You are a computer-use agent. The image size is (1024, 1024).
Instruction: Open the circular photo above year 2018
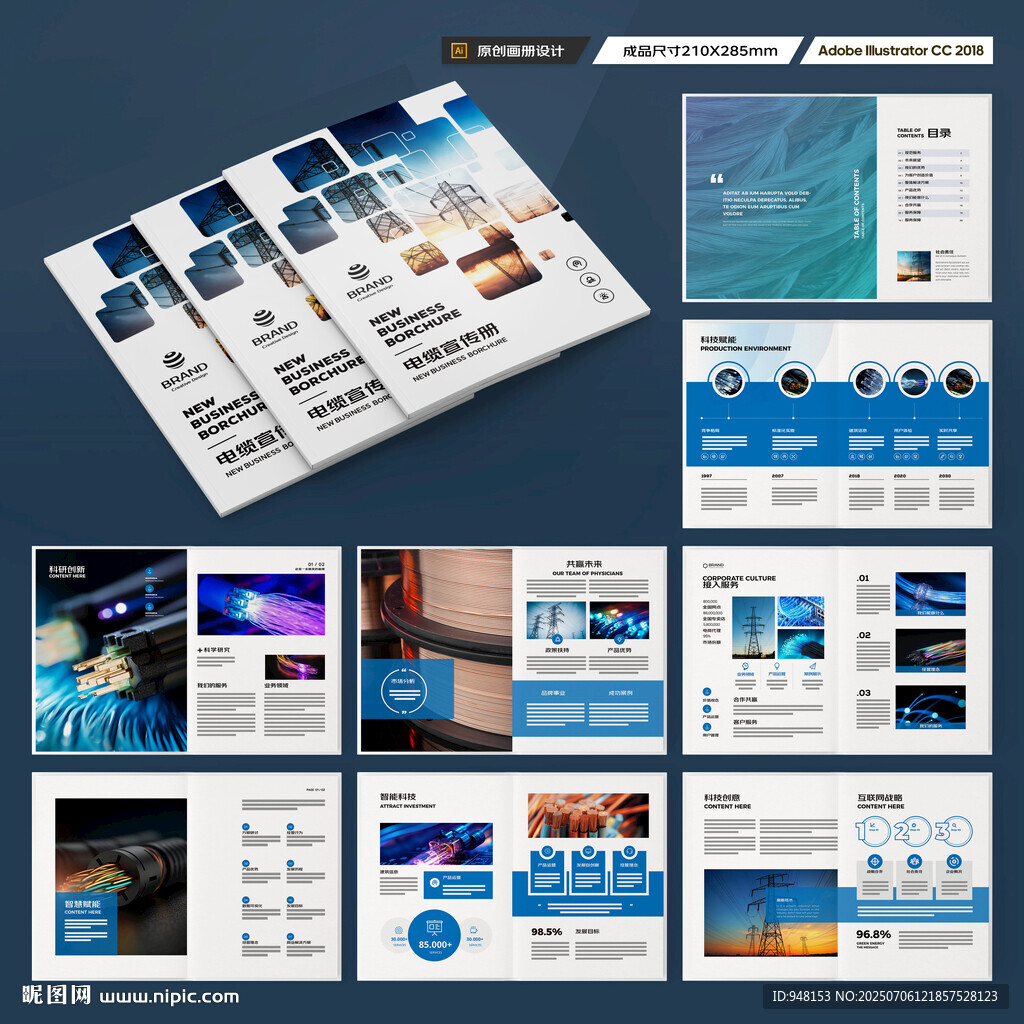coord(869,381)
